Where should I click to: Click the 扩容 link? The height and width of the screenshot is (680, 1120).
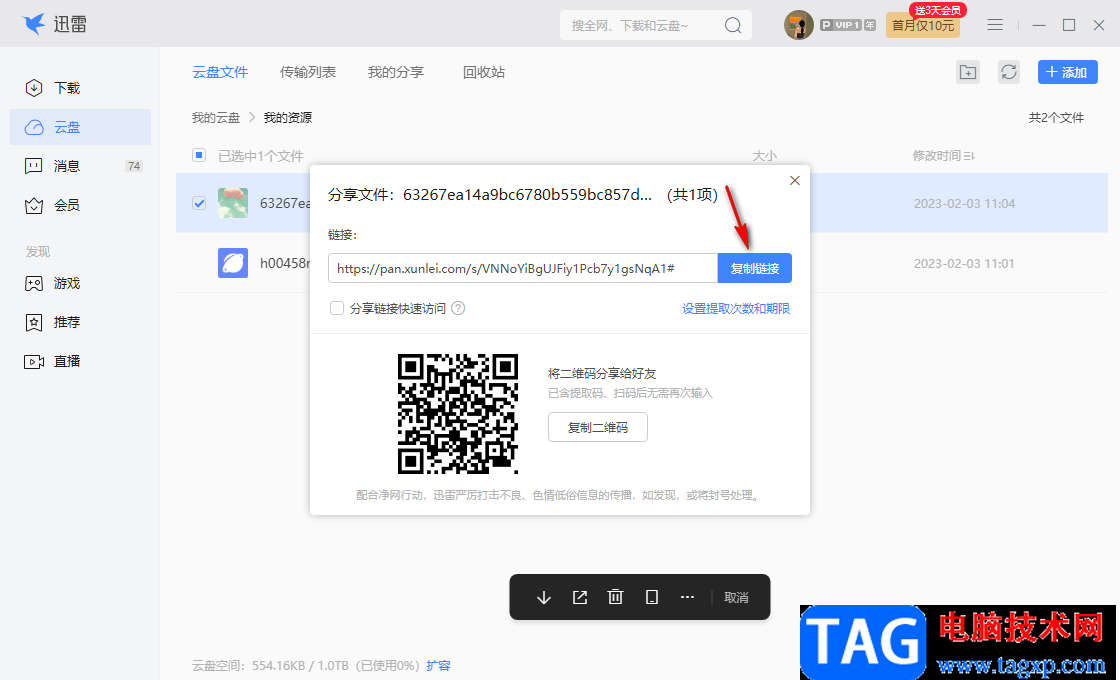438,665
